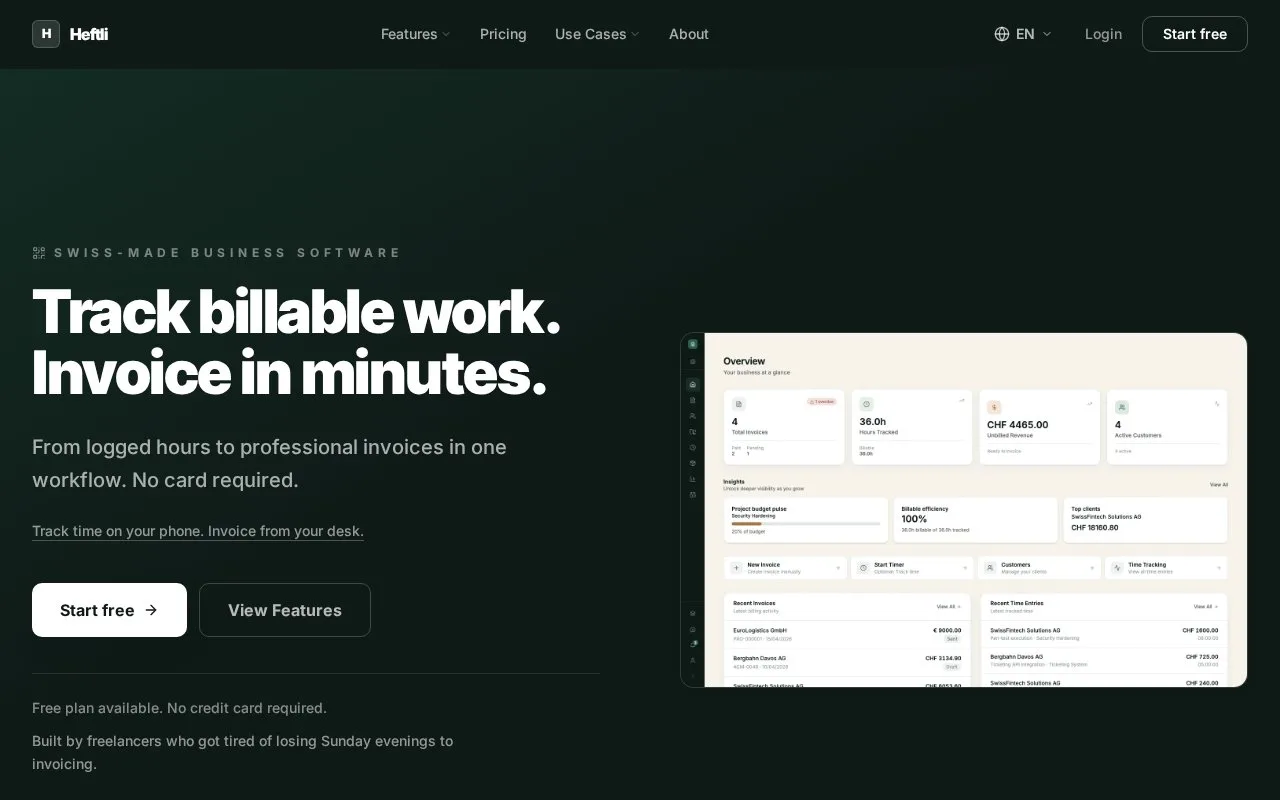Click the Bergbahn Davos AG invoice in Recent Invoices
The image size is (1280, 800).
(x=846, y=662)
